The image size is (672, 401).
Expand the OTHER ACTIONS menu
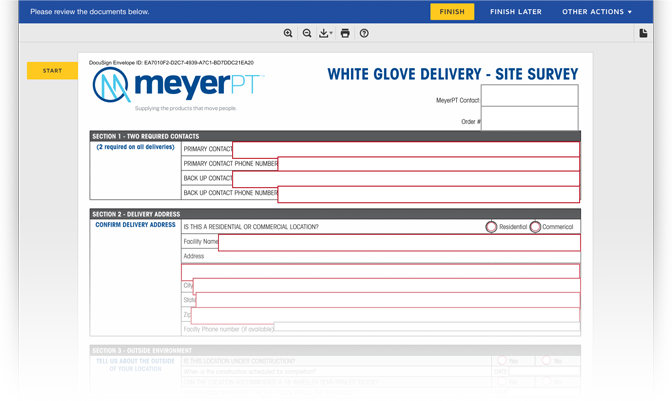[x=597, y=12]
